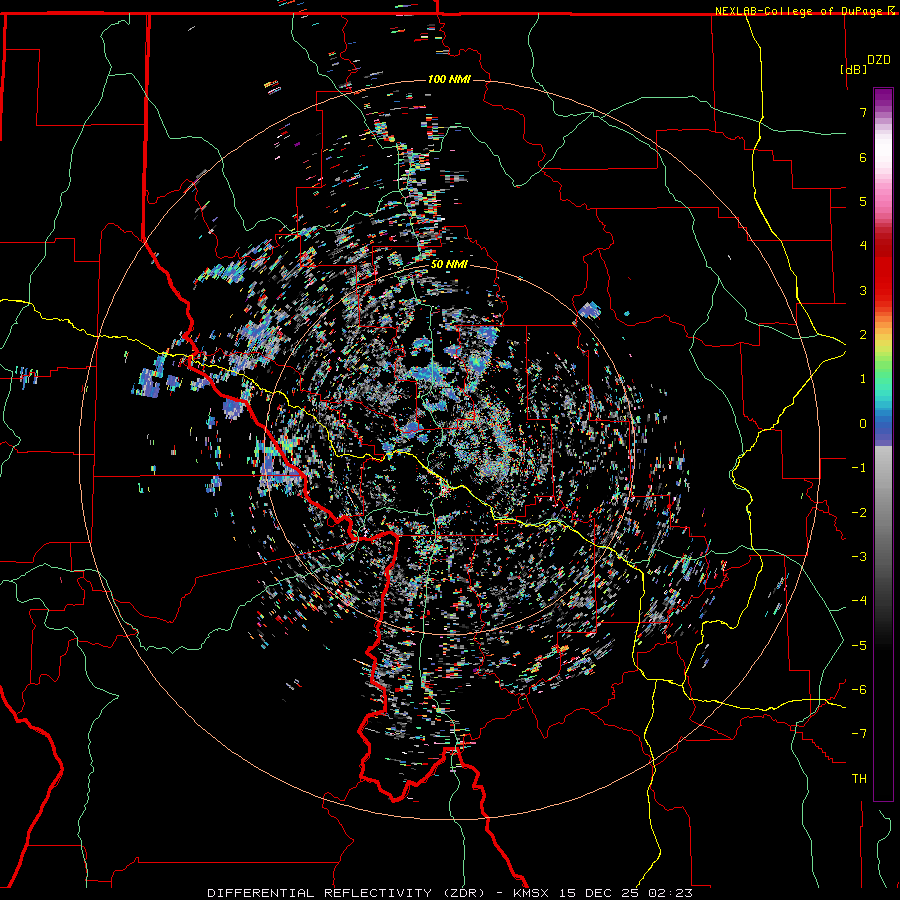
Task: Click the [dB] unit label
Action: 854,69
